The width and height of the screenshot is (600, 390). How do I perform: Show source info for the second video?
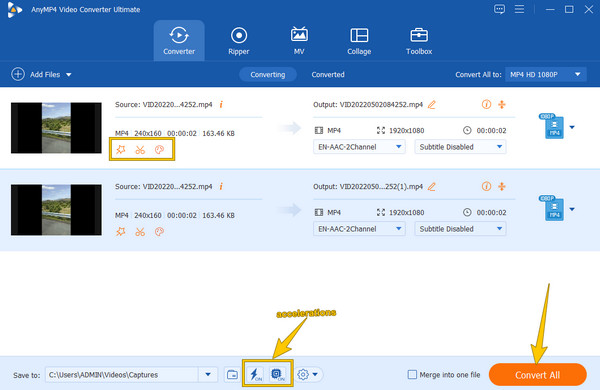tap(221, 186)
